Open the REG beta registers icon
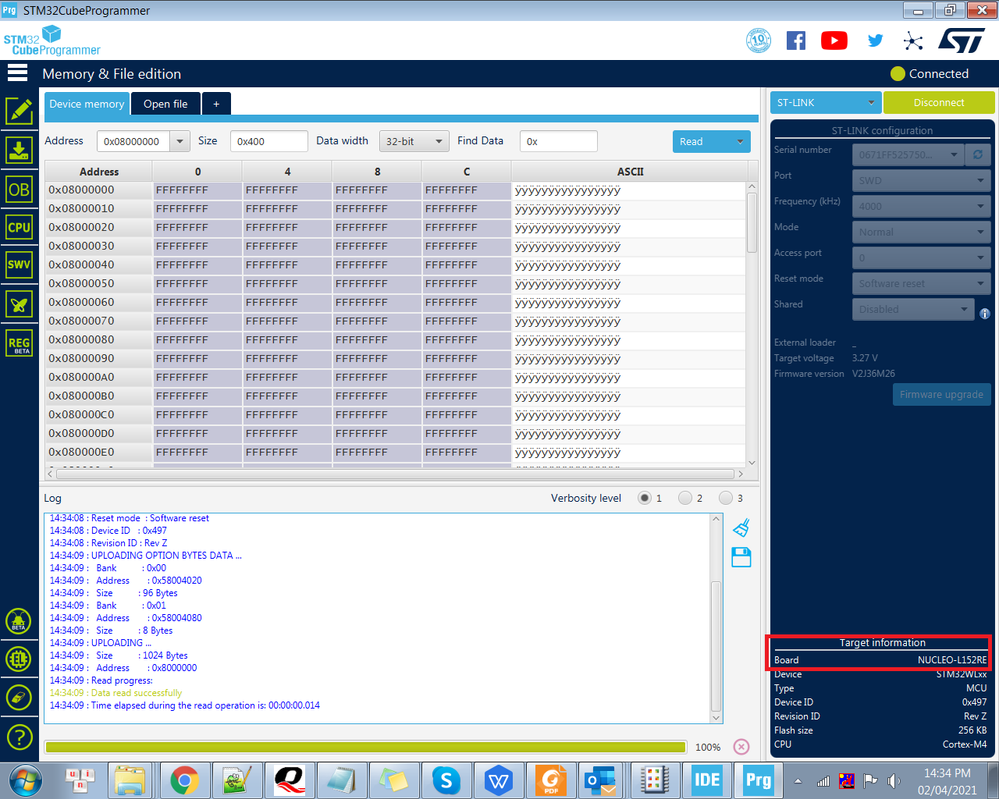The image size is (999, 799). pos(19,343)
